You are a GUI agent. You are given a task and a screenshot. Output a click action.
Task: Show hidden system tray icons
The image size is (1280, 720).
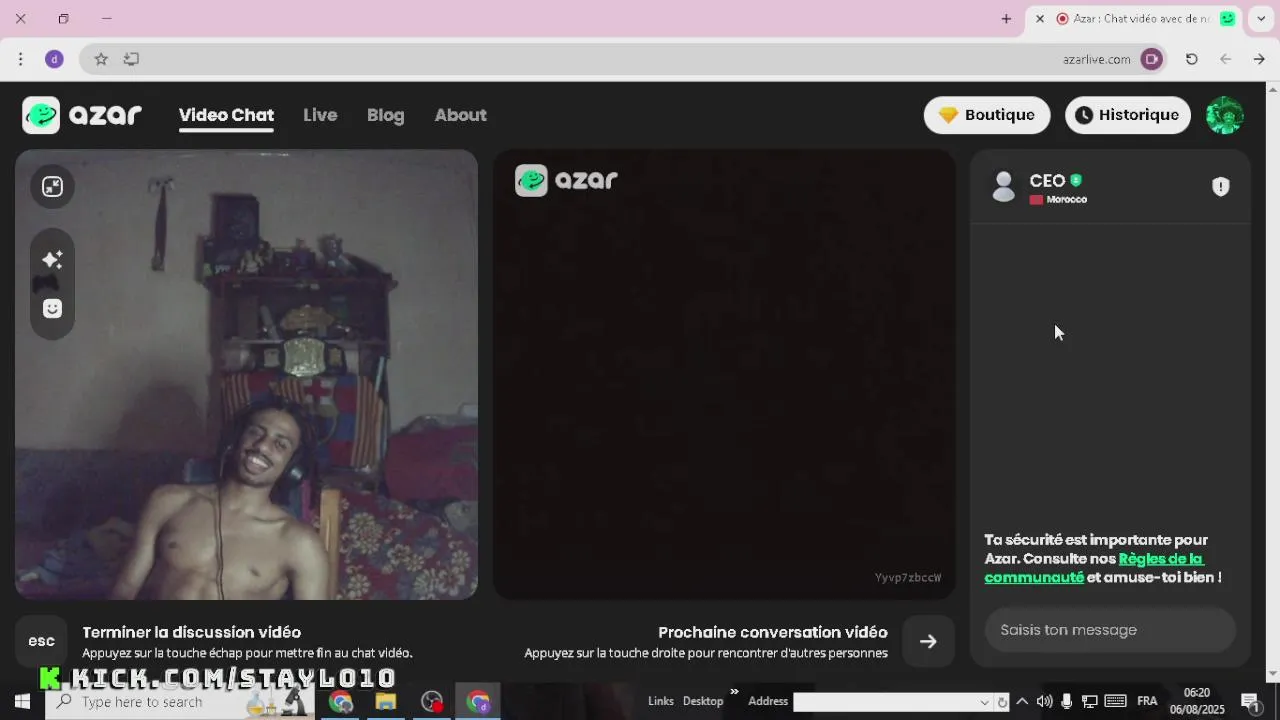click(1022, 701)
